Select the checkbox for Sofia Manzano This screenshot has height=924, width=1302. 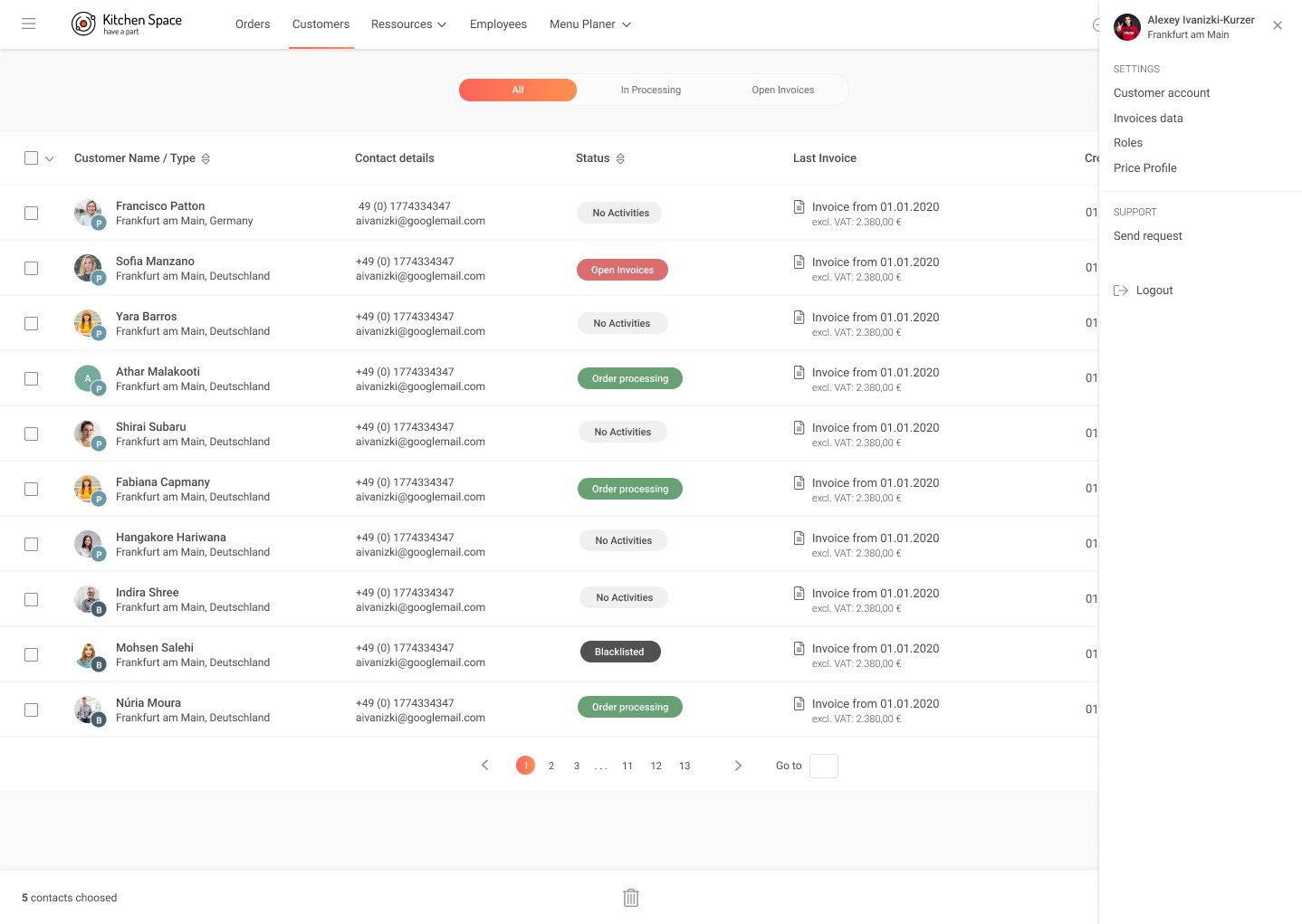pyautogui.click(x=32, y=269)
